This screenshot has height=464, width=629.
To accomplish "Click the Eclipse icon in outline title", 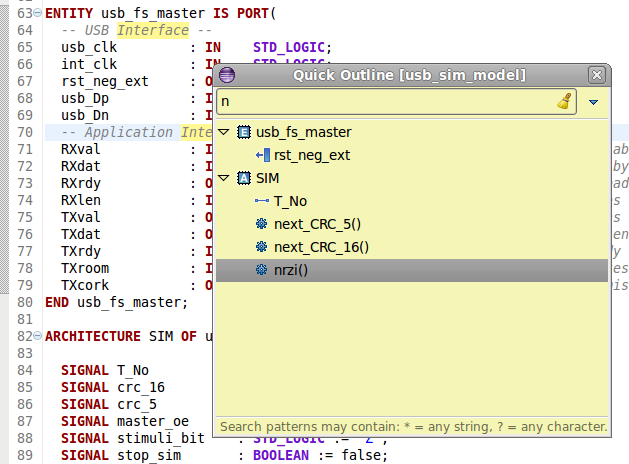I will point(227,75).
